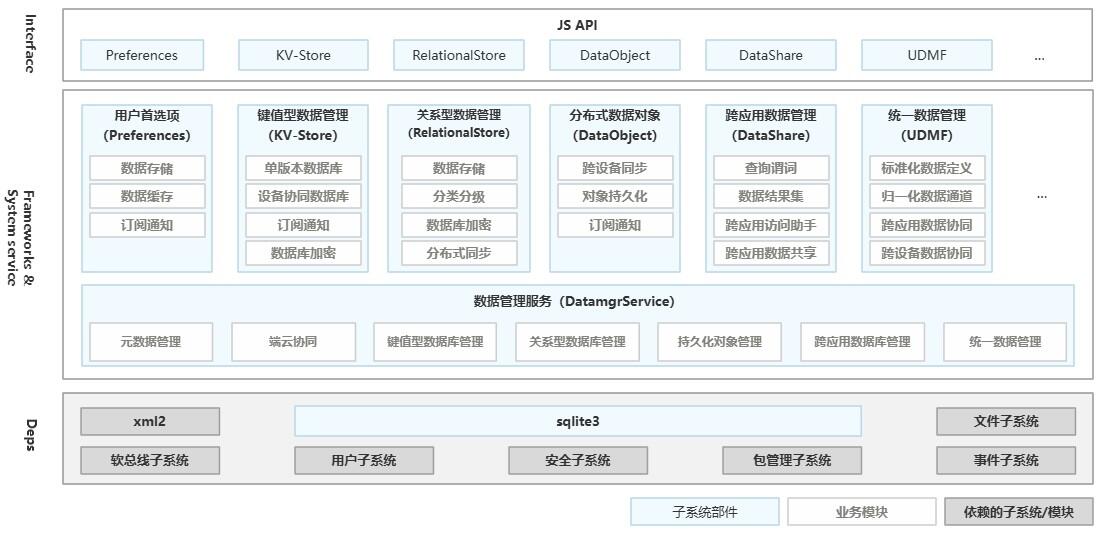Click 元数据管理 in DatamgrService
This screenshot has height=533, width=1099.
pyautogui.click(x=151, y=341)
